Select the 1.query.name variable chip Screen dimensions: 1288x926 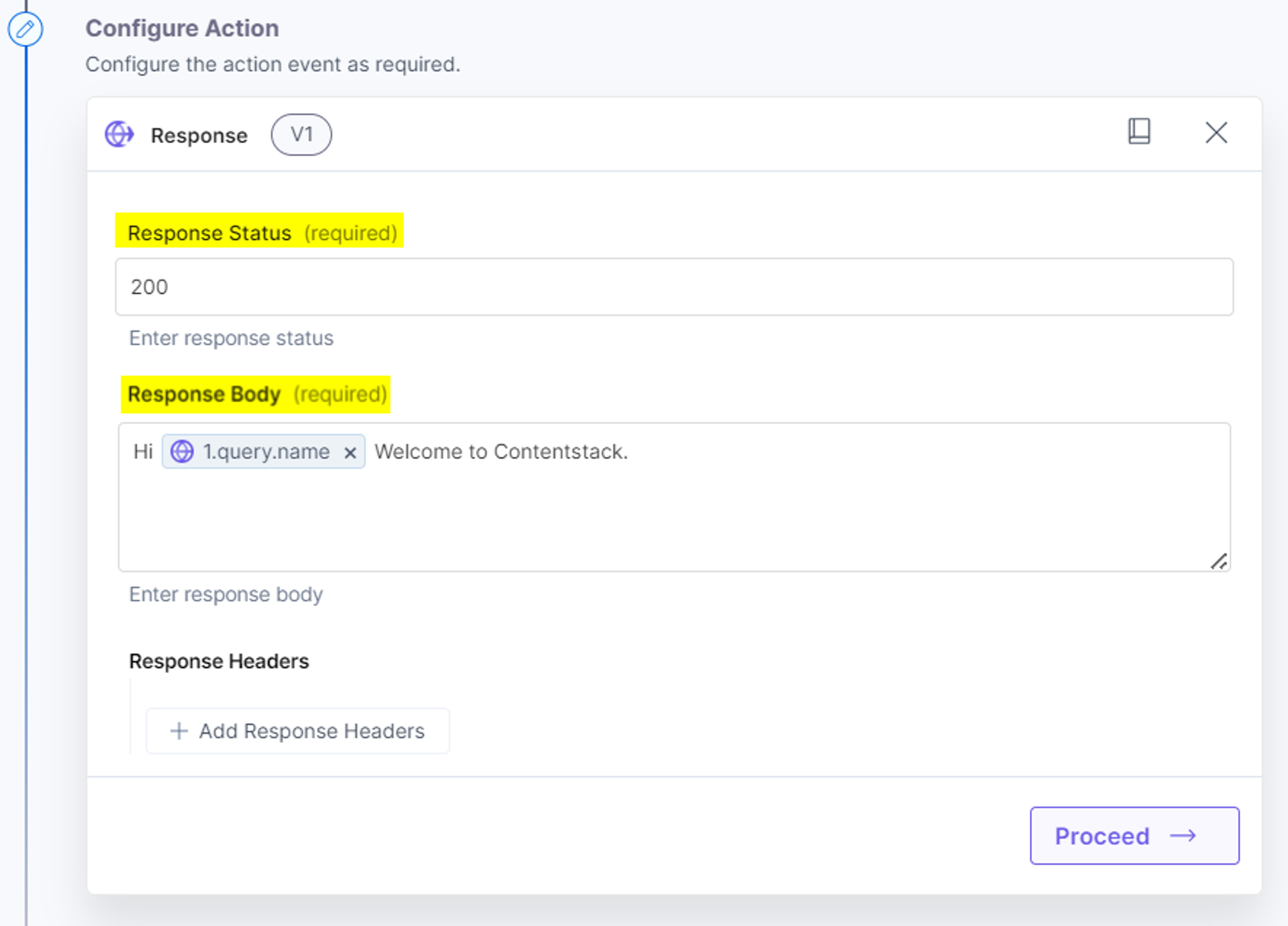click(x=264, y=451)
